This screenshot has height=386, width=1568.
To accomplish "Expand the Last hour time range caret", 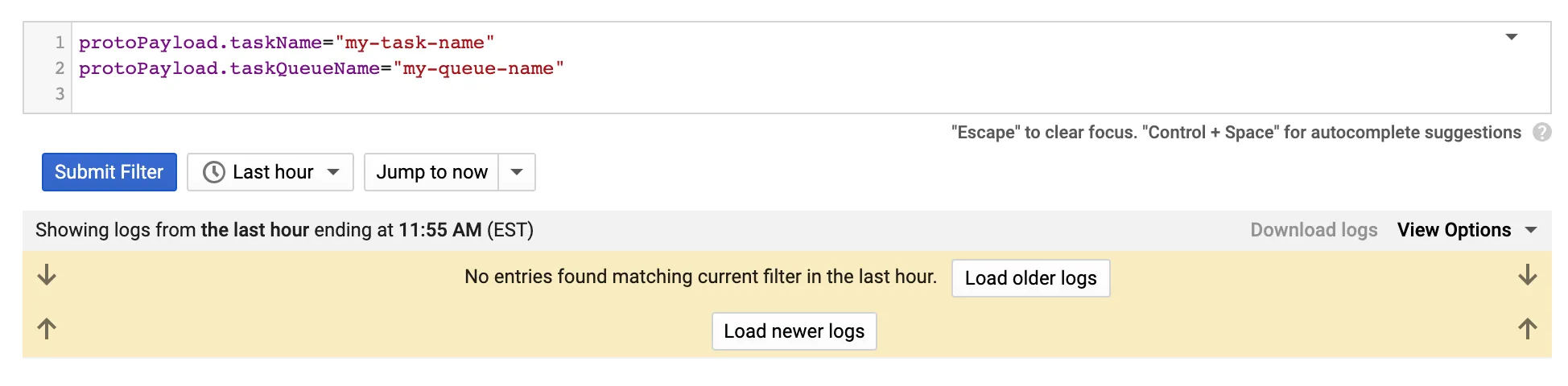I will coord(333,172).
